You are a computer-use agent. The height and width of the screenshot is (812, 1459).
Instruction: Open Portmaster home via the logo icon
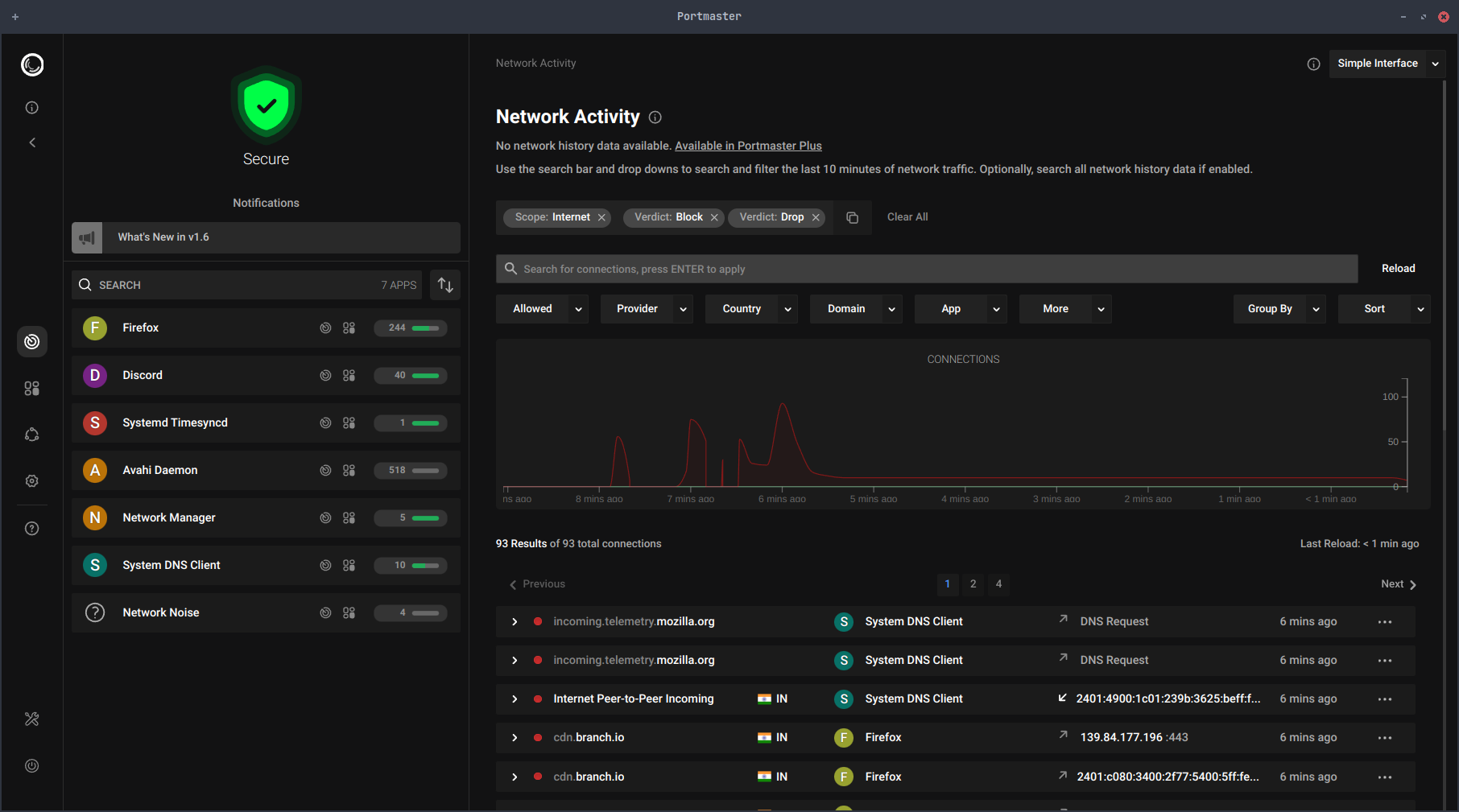31,65
